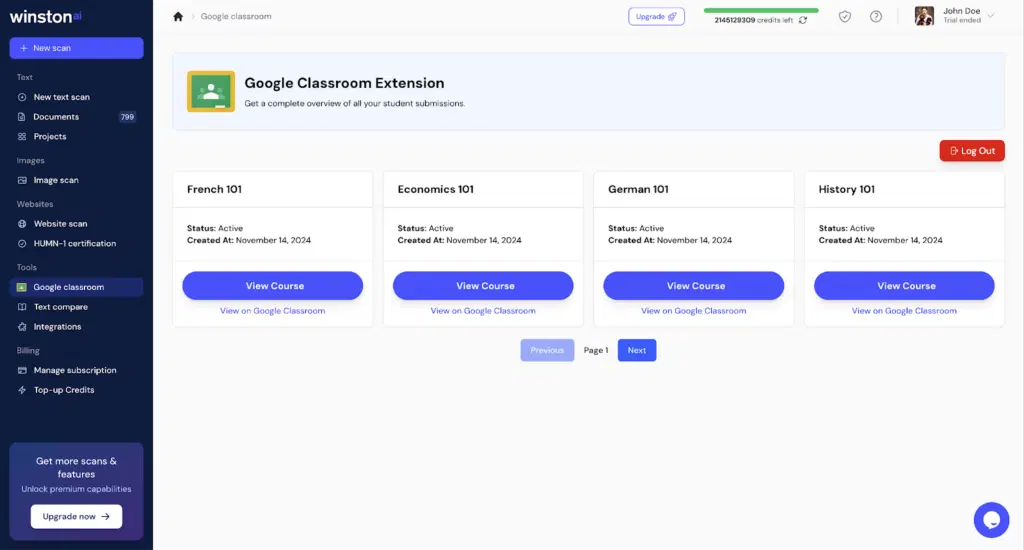Image resolution: width=1024 pixels, height=550 pixels.
Task: Expand the John Doe account dropdown arrow
Action: point(991,16)
